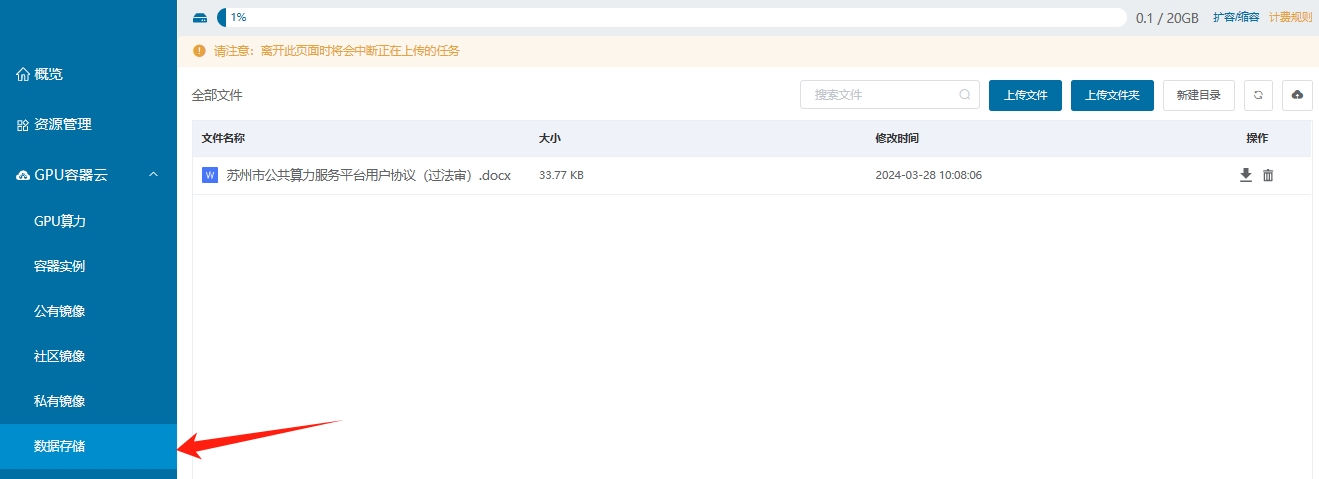Open the 扩容/缩容 link
The height and width of the screenshot is (479, 1319).
coord(1236,17)
